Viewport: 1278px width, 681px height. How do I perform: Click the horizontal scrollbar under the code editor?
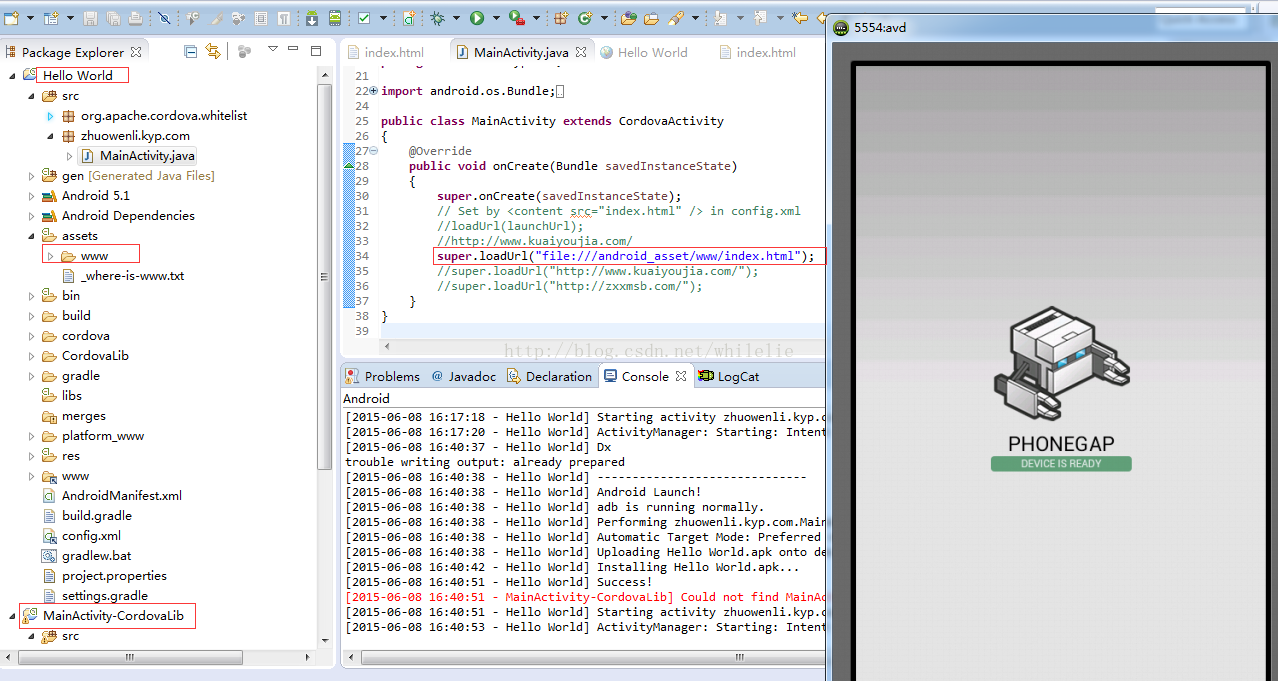coord(600,345)
